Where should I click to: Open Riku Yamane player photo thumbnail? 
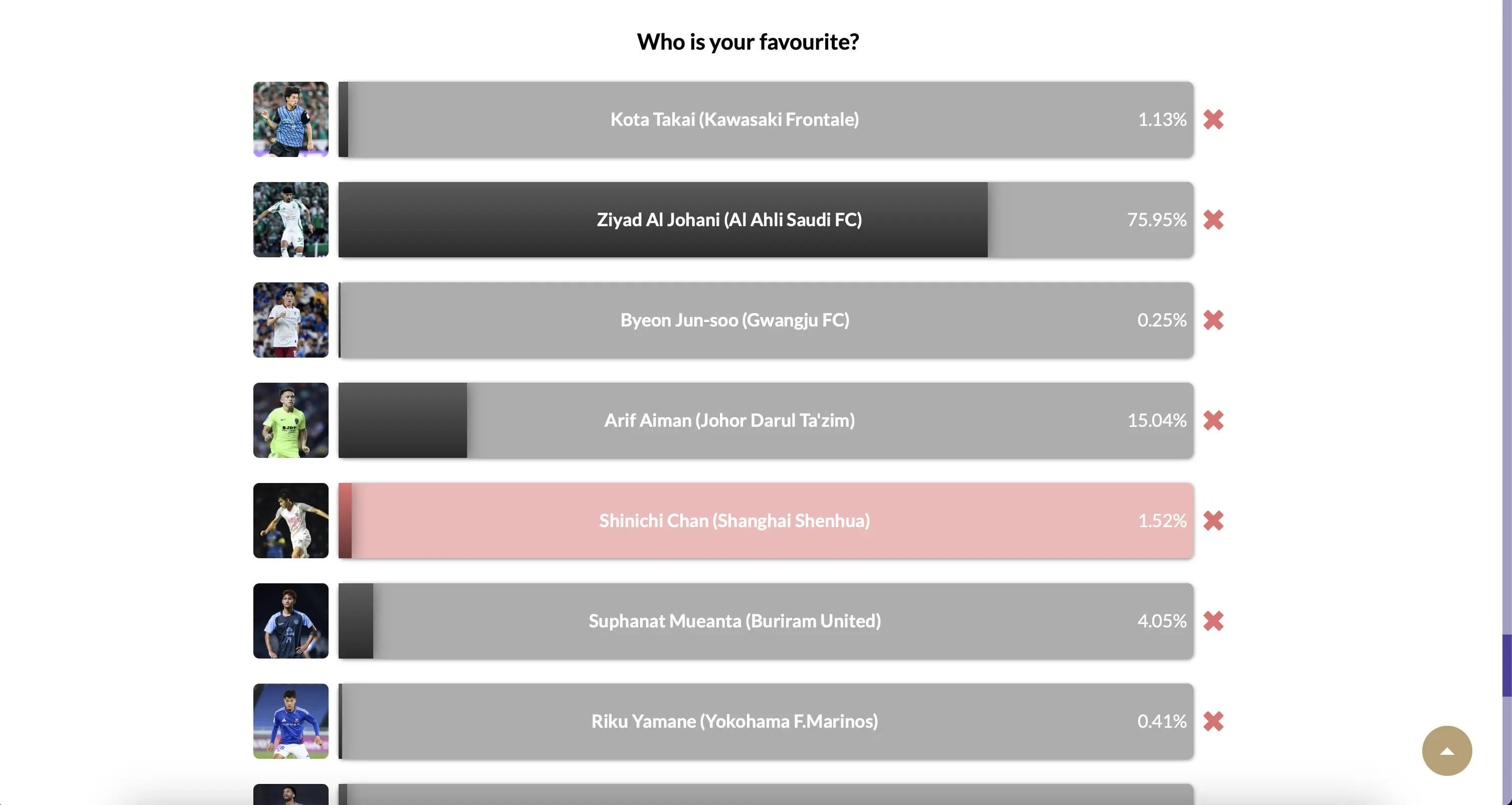tap(290, 721)
